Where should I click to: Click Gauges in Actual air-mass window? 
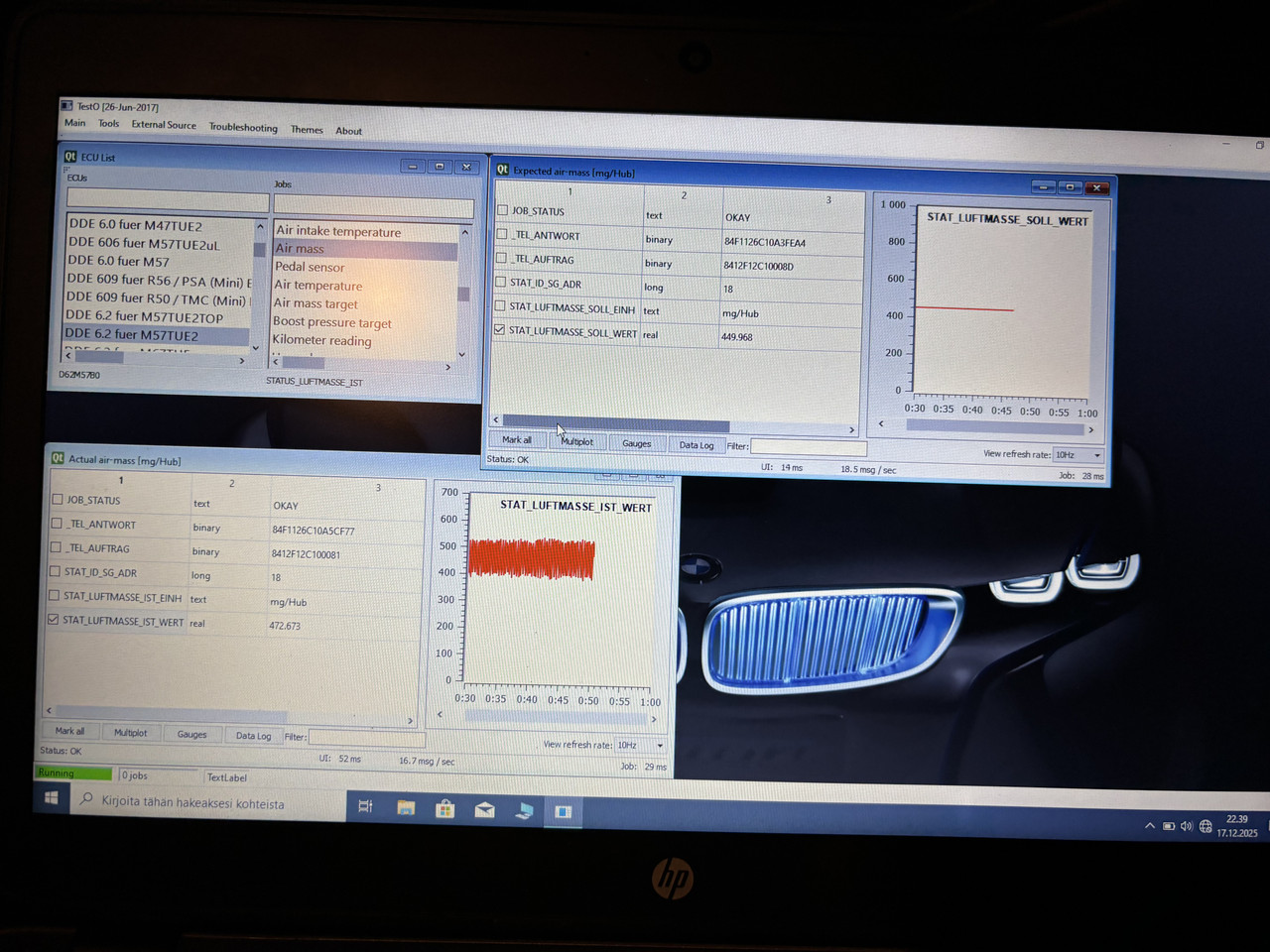tap(192, 735)
